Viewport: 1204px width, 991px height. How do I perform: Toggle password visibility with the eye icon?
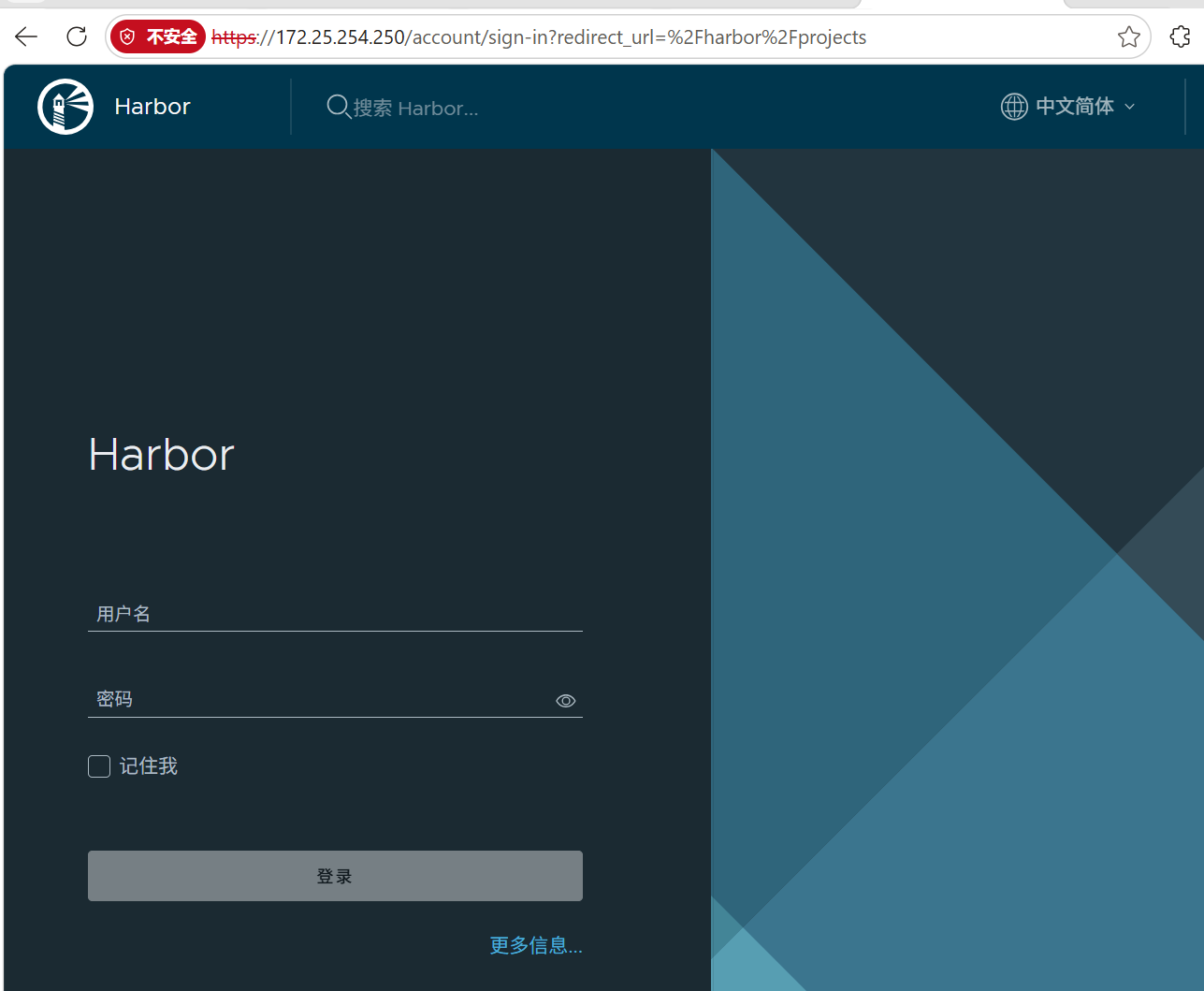566,701
